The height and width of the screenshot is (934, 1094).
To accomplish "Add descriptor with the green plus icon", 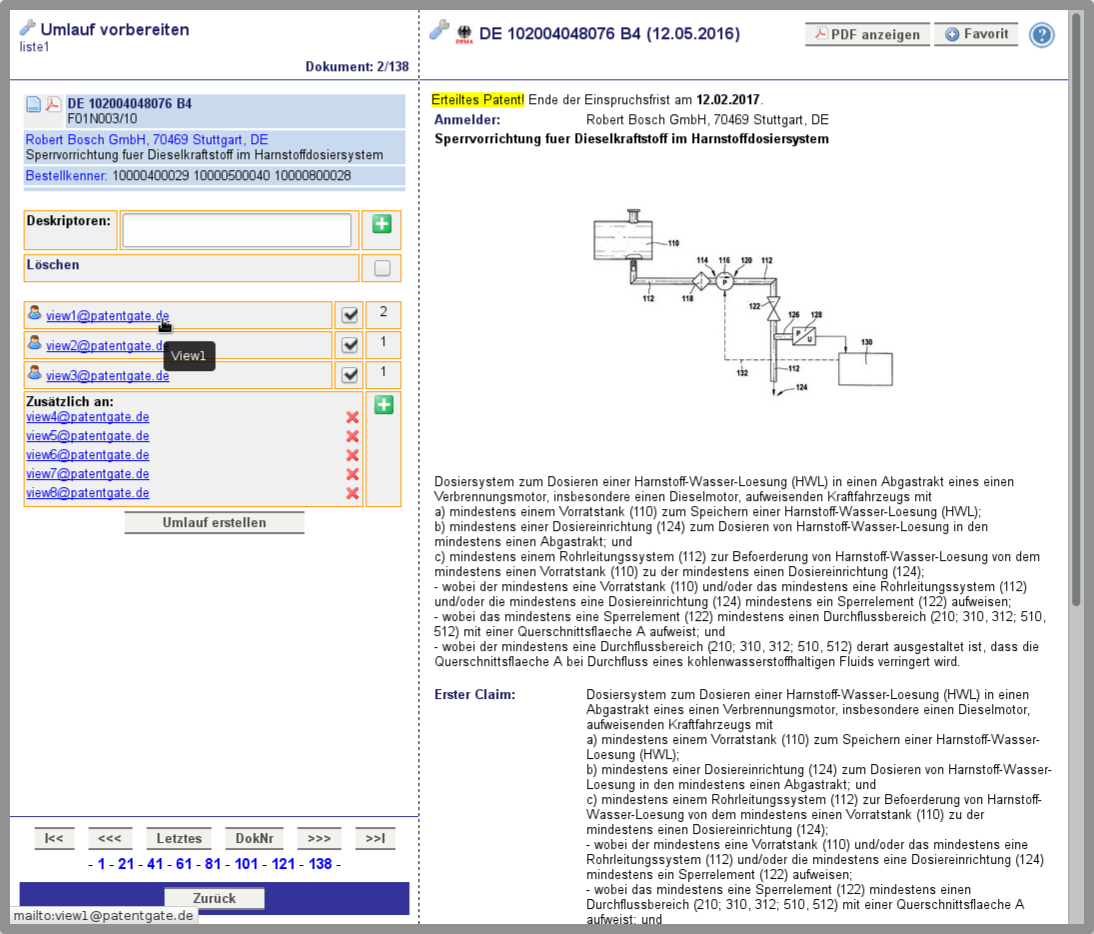I will click(x=382, y=224).
